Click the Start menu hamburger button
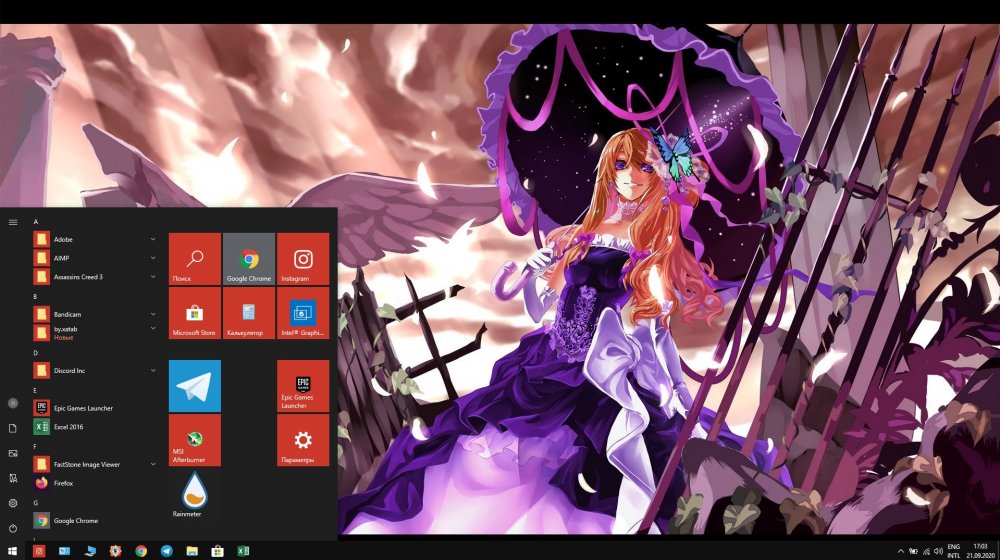 13,222
